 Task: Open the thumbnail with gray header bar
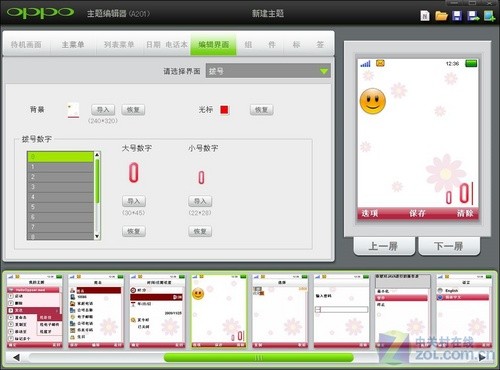click(x=403, y=311)
